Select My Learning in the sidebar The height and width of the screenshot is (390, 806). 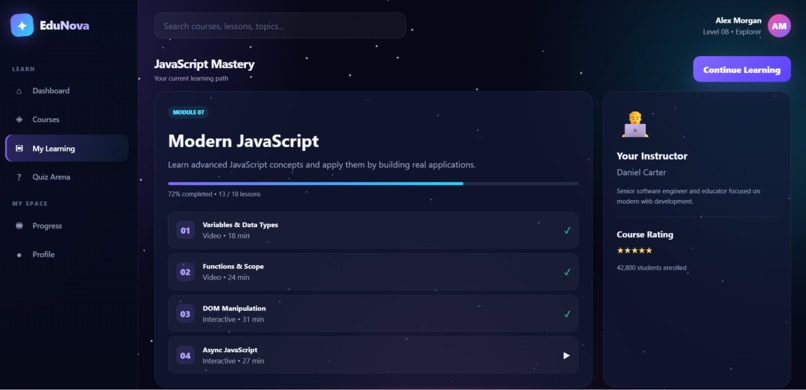coord(67,148)
